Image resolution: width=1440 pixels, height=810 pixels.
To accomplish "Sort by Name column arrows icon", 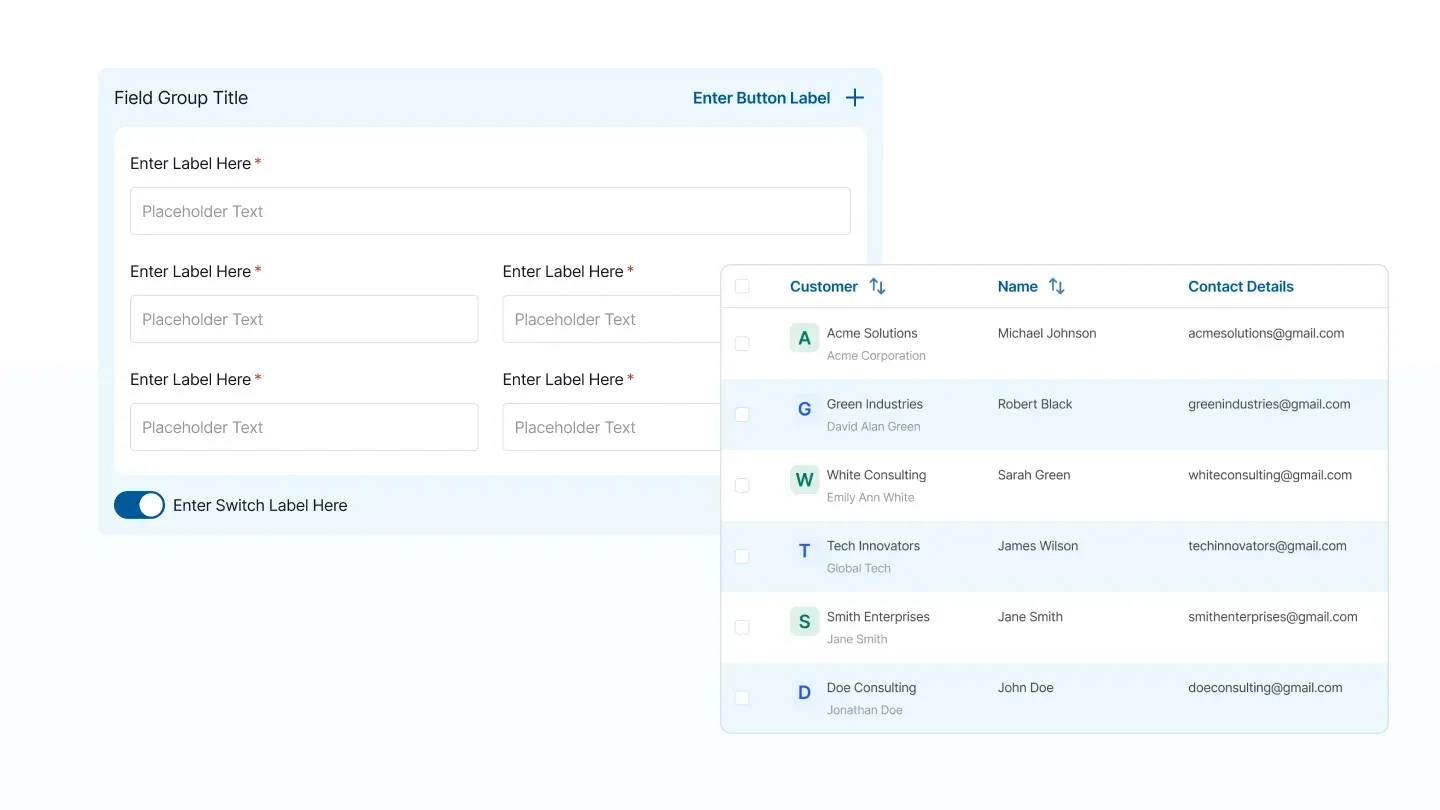I will pos(1056,286).
